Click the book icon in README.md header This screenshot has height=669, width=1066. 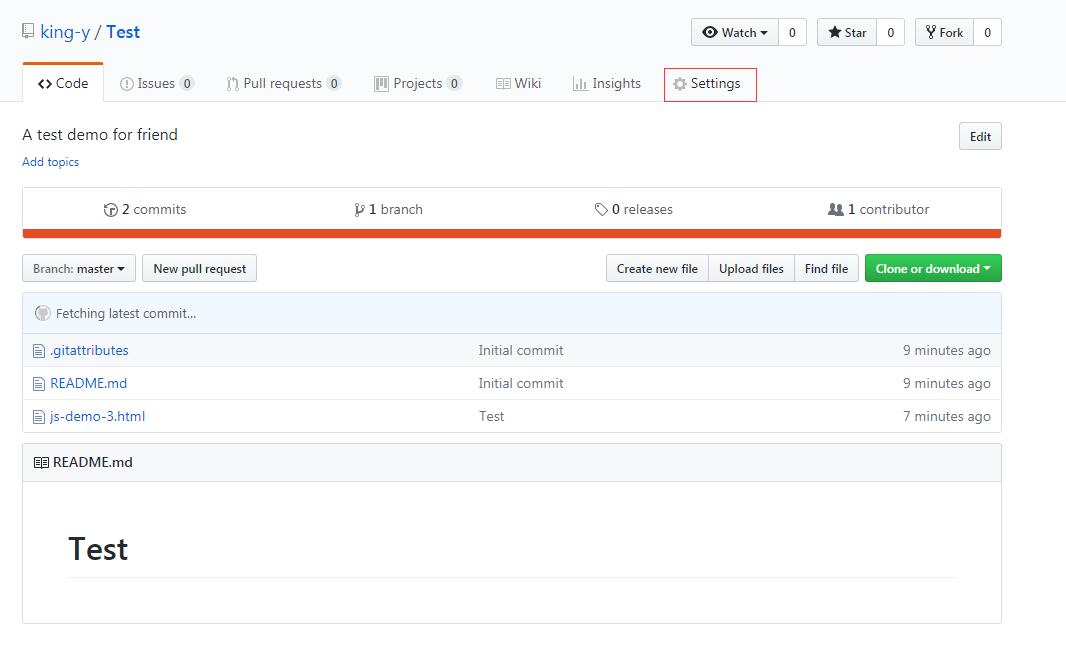point(41,462)
